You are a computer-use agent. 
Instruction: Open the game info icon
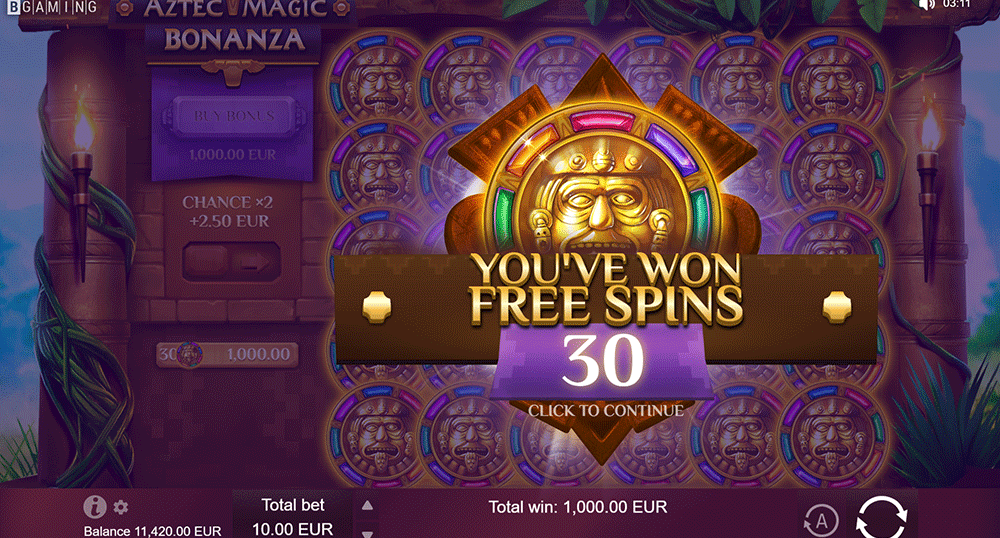[94, 507]
